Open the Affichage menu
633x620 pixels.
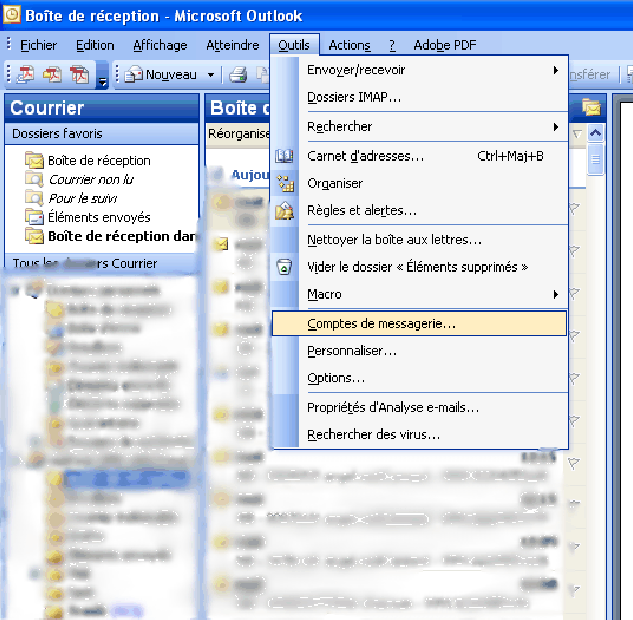pos(160,45)
